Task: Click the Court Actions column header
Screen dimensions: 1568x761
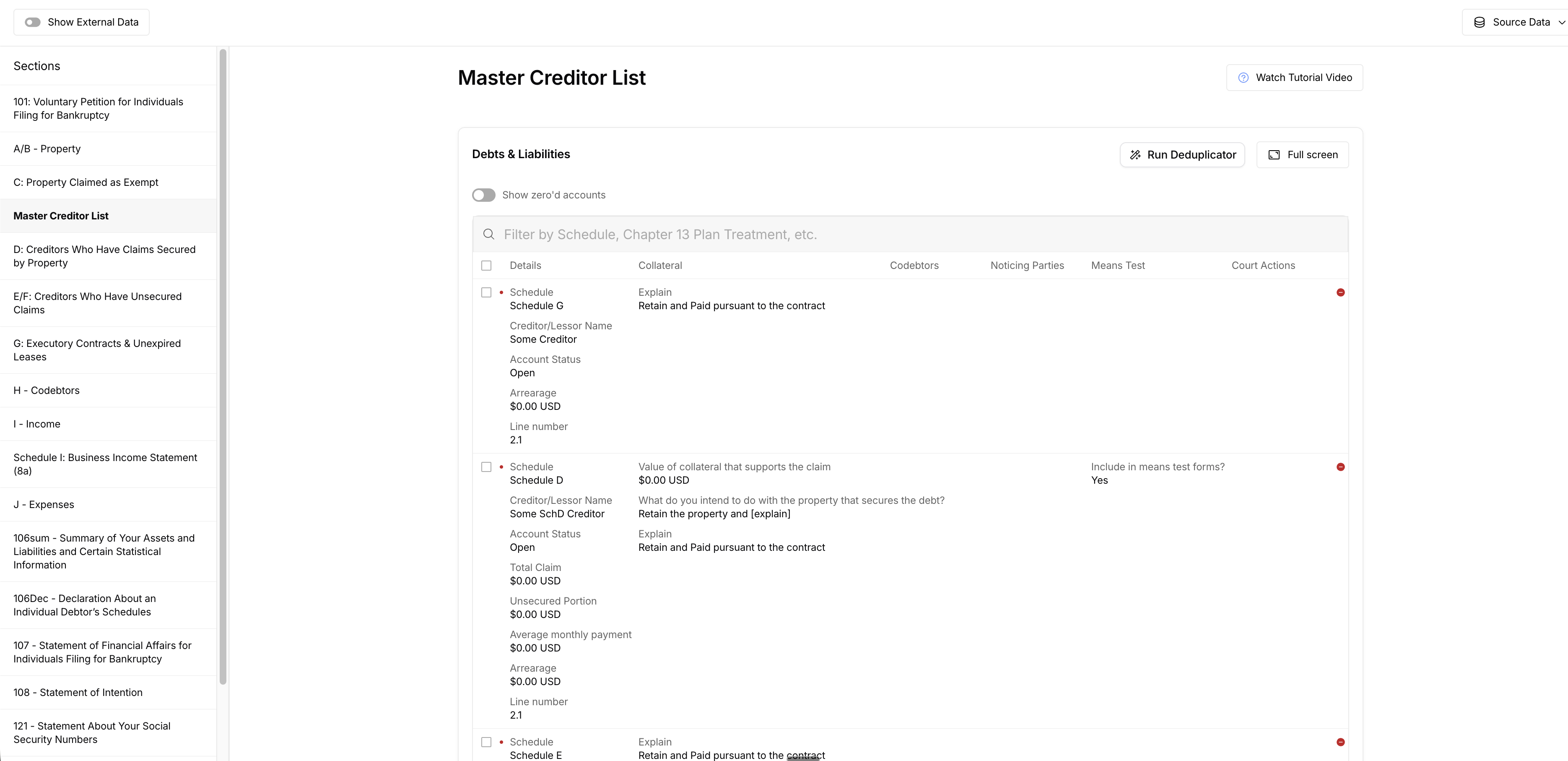Action: [x=1263, y=266]
